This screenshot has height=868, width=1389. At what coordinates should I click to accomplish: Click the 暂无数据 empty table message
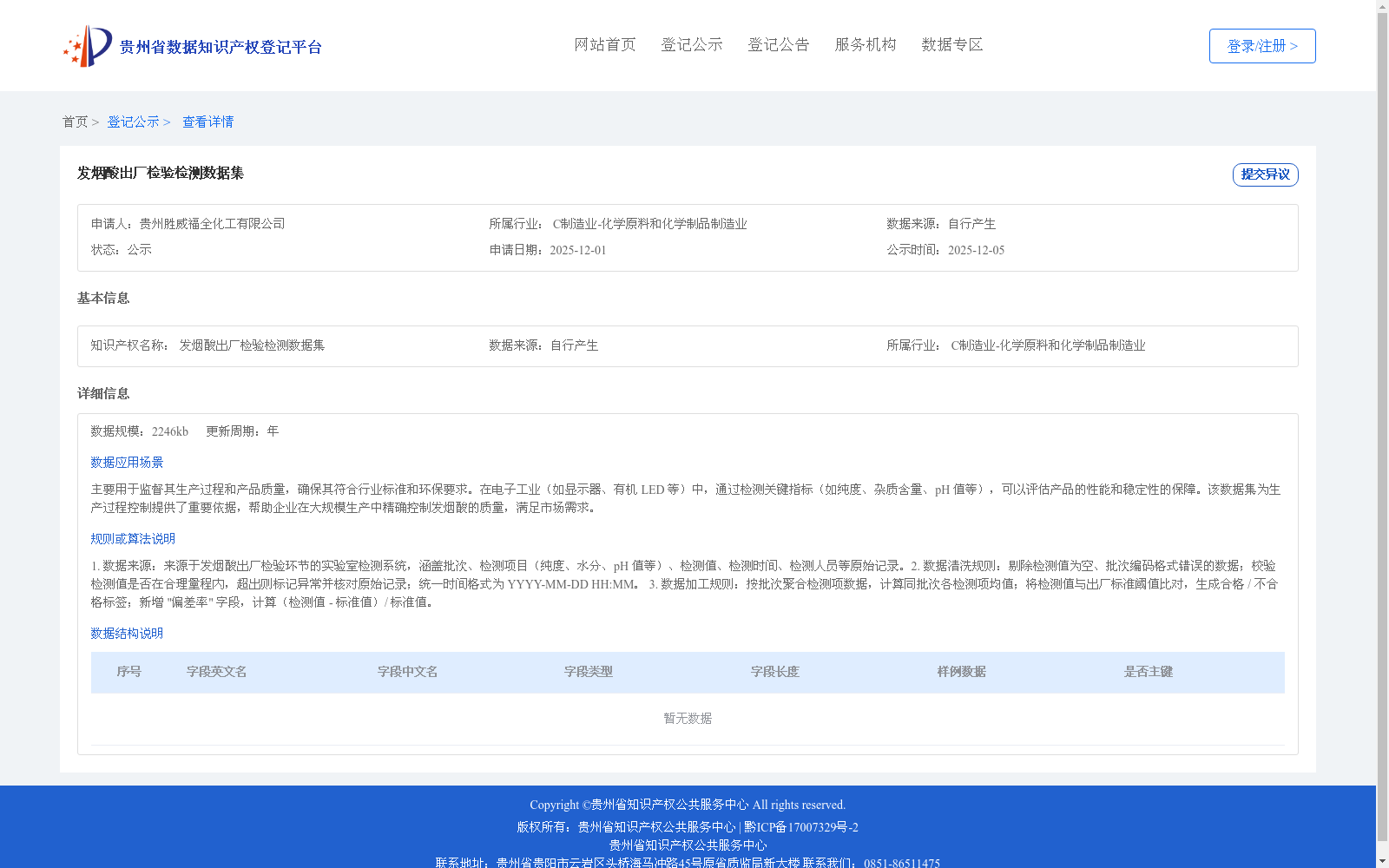pyautogui.click(x=688, y=719)
